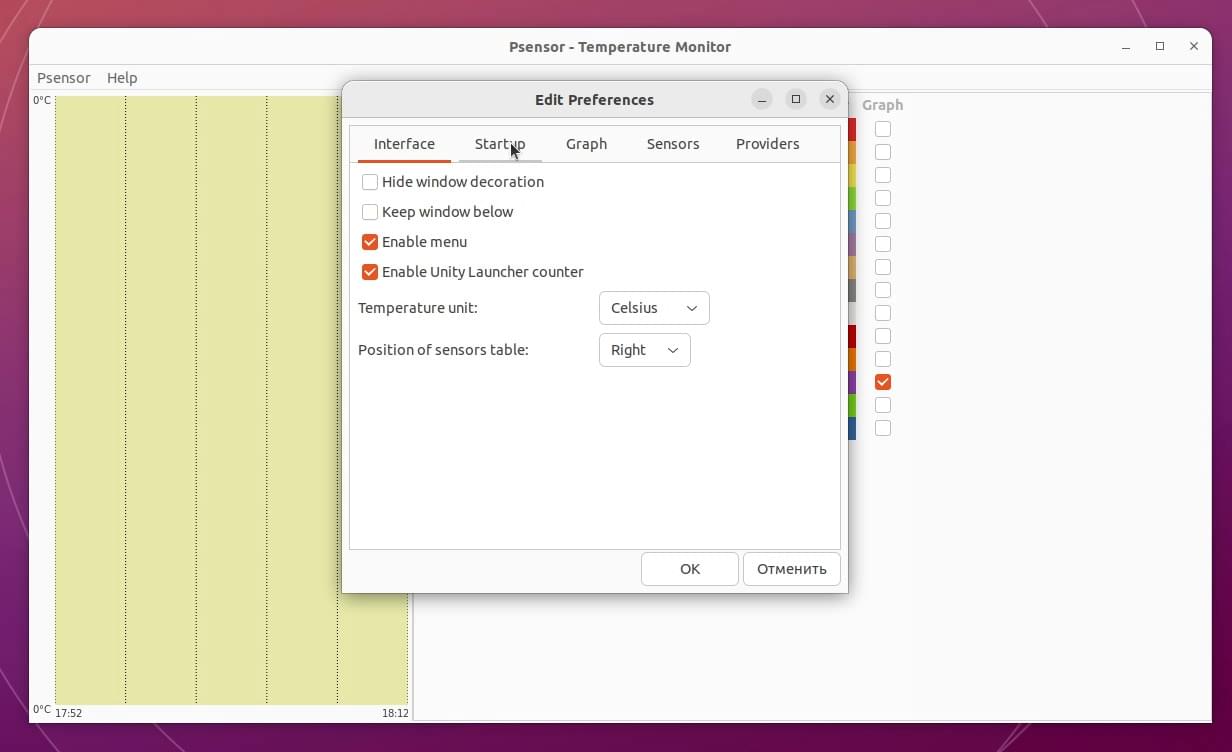Expand the Position of sensors table dropdown

[x=645, y=350]
